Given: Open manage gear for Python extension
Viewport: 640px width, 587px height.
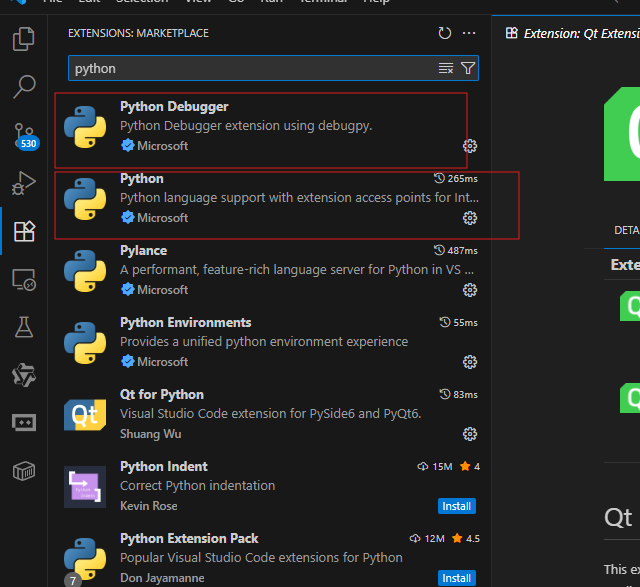Looking at the screenshot, I should pos(470,218).
